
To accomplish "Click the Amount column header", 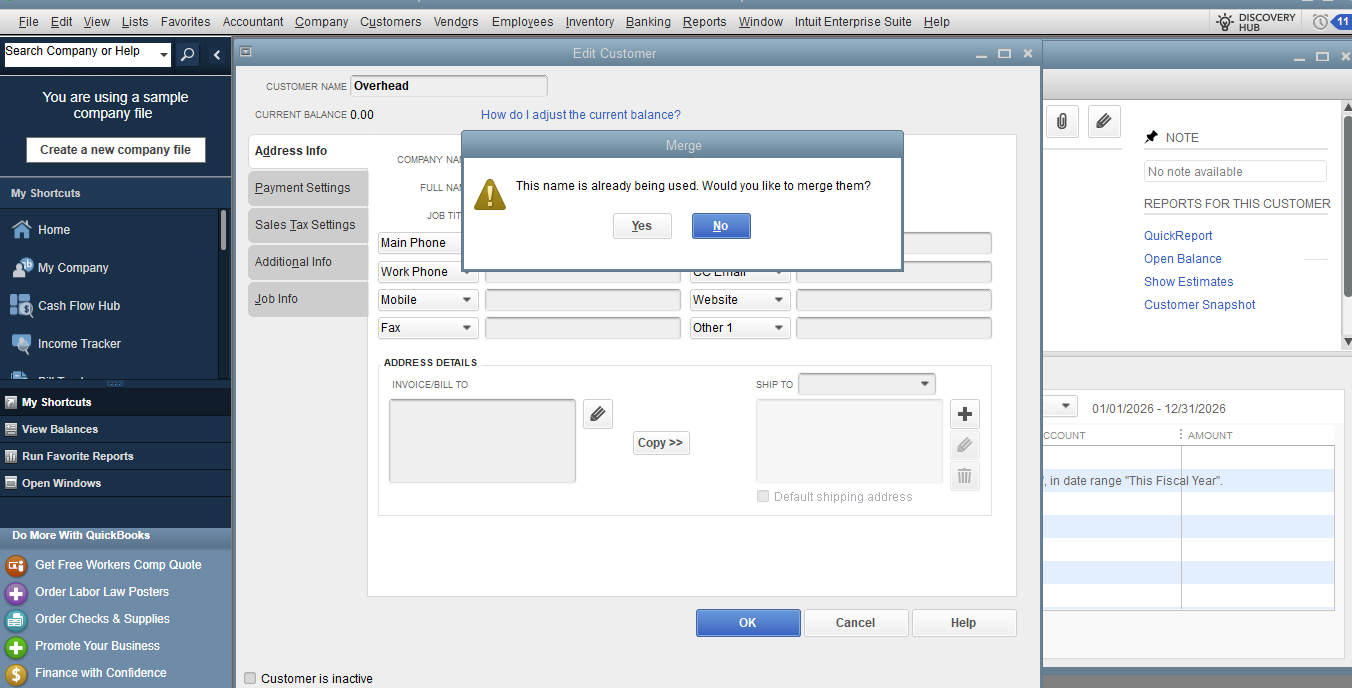I will [x=1211, y=435].
